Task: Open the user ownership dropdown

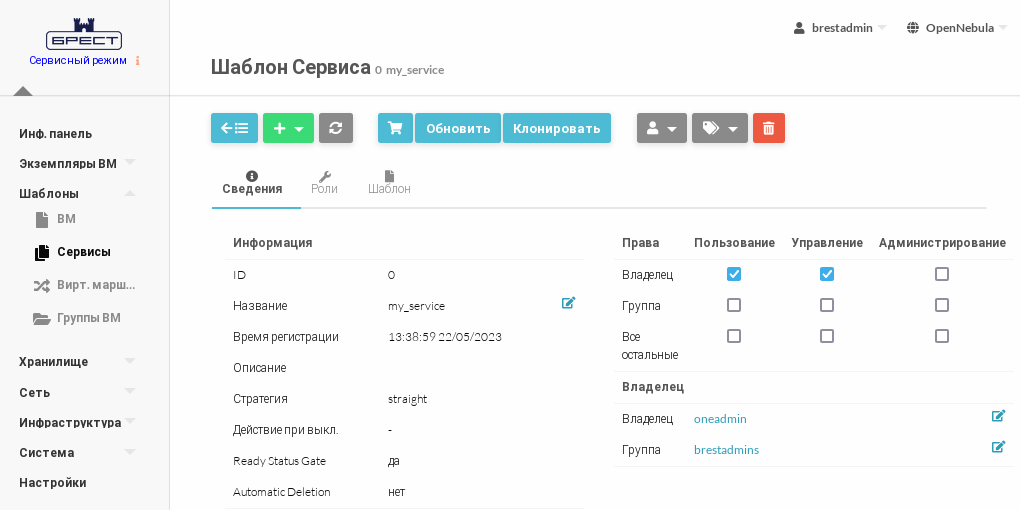Action: (x=661, y=128)
